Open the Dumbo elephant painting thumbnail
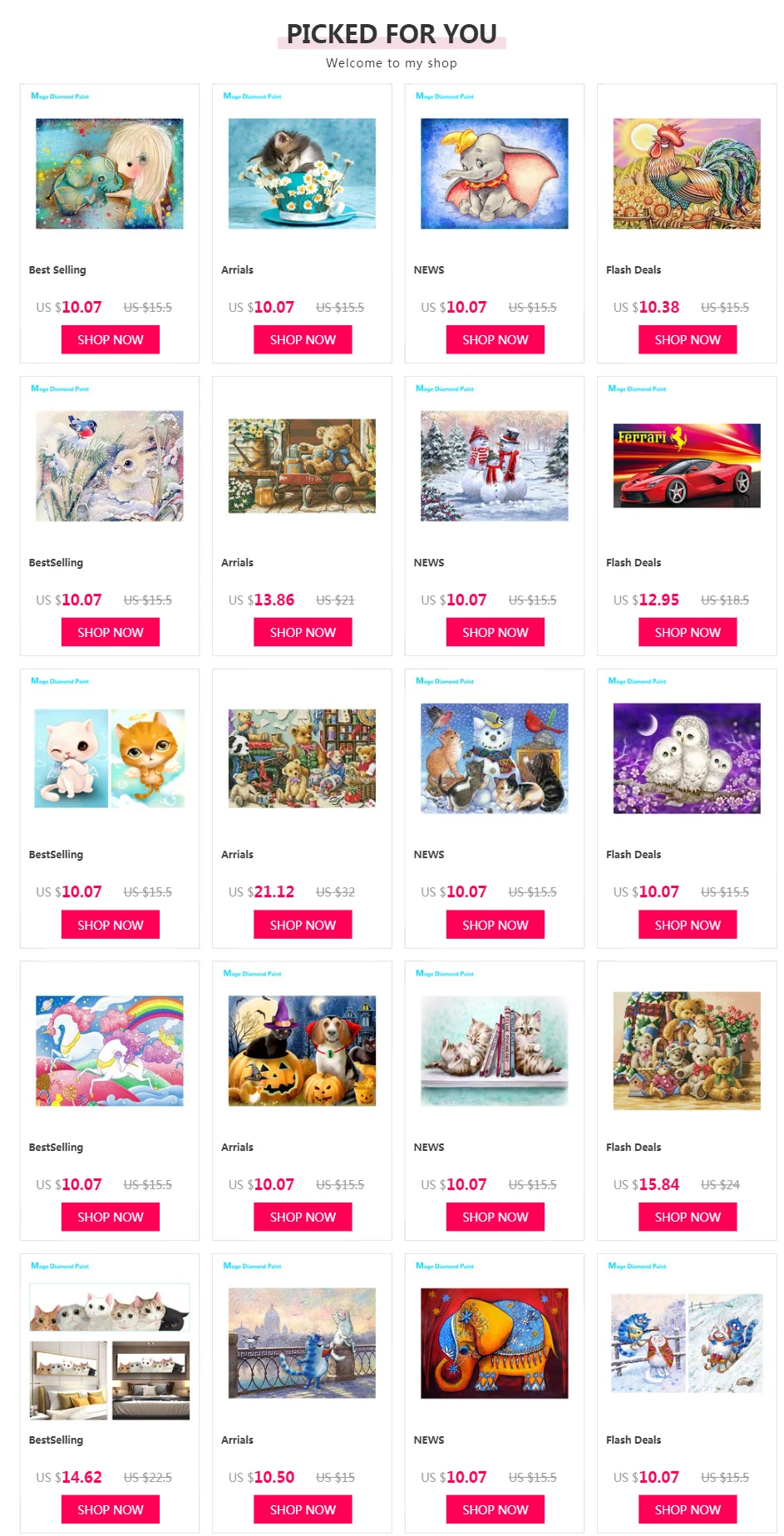Image resolution: width=784 pixels, height=1536 pixels. pyautogui.click(x=495, y=174)
